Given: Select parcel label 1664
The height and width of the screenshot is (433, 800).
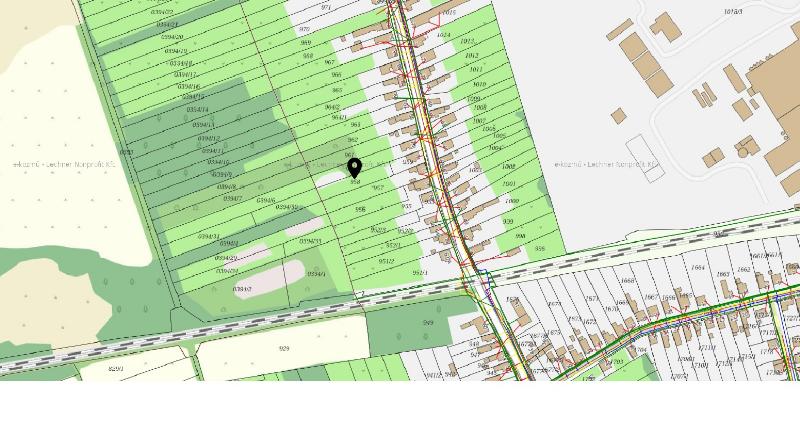Looking at the screenshot, I should tap(698, 267).
